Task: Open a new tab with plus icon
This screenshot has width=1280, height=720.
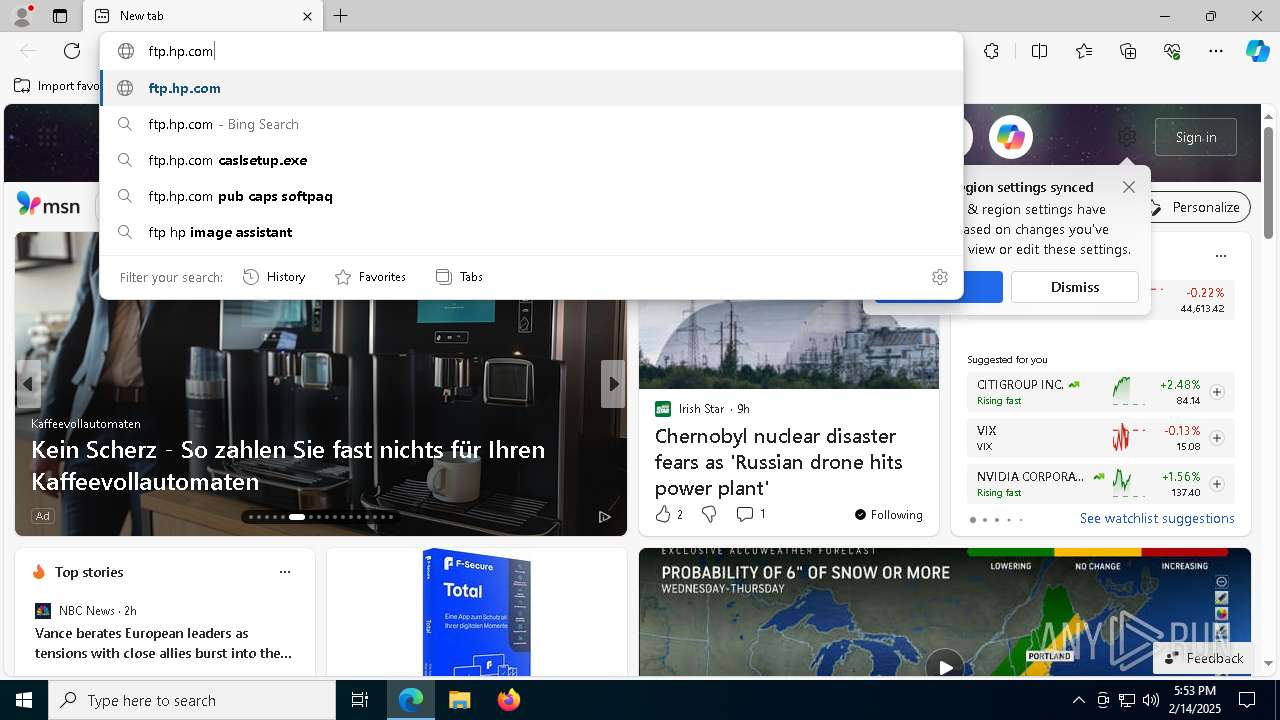Action: pos(341,16)
